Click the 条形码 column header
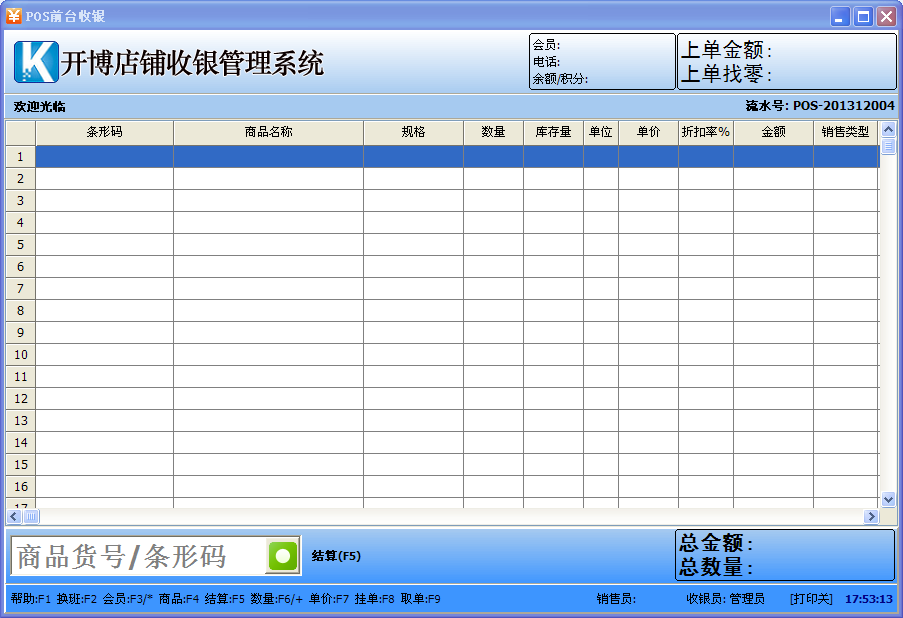 pyautogui.click(x=103, y=132)
